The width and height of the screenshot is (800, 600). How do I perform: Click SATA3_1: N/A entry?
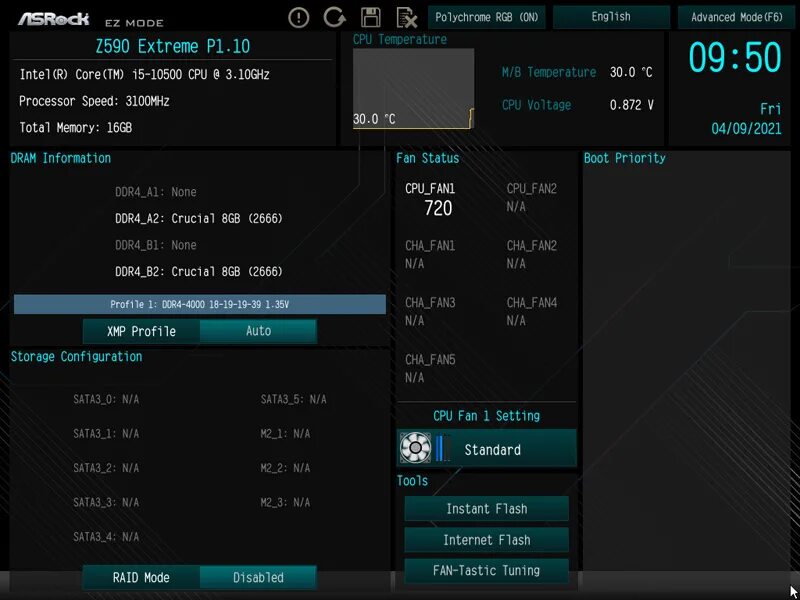coord(106,434)
